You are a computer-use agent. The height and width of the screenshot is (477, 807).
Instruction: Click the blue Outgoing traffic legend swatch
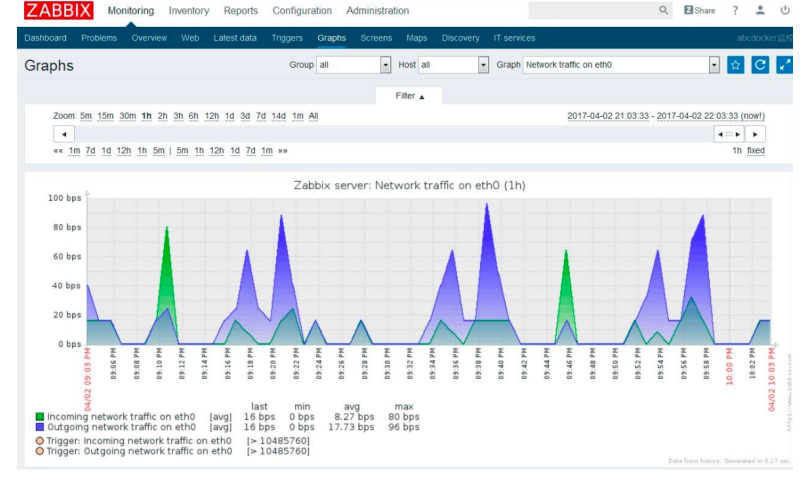pyautogui.click(x=40, y=427)
